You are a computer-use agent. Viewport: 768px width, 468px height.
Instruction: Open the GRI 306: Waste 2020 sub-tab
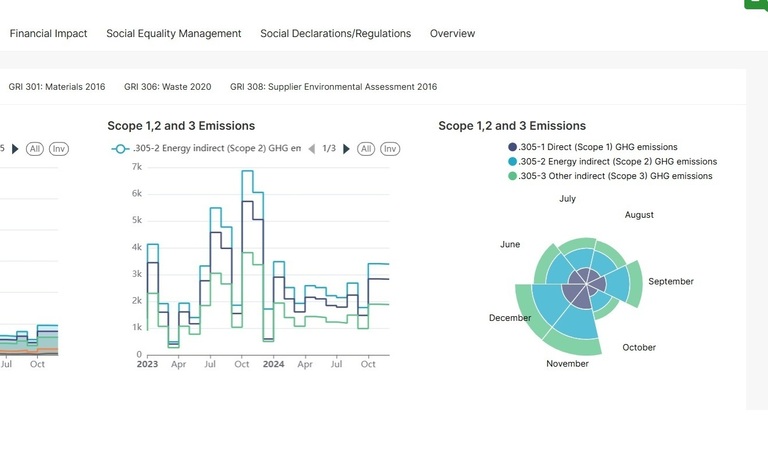168,87
